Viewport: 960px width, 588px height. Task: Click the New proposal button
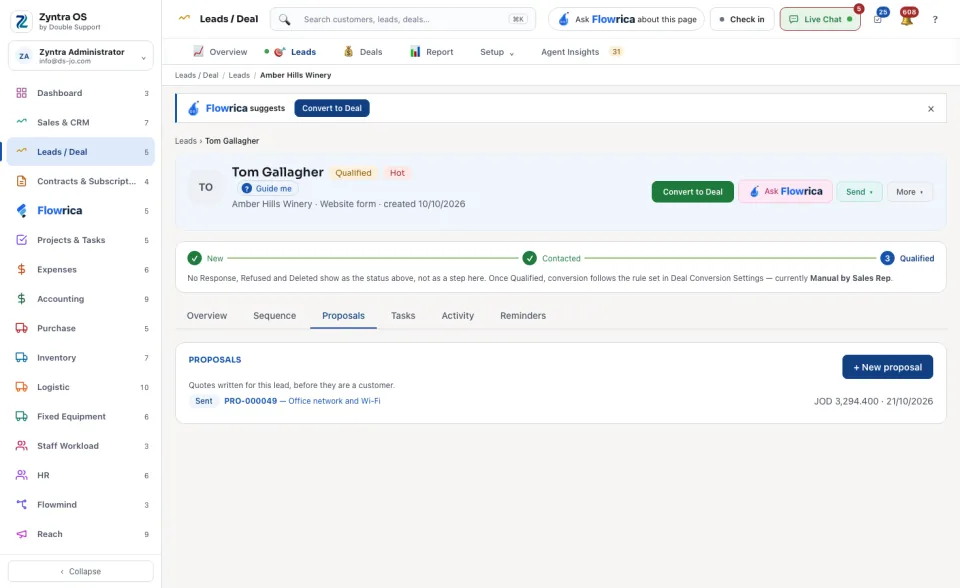888,367
